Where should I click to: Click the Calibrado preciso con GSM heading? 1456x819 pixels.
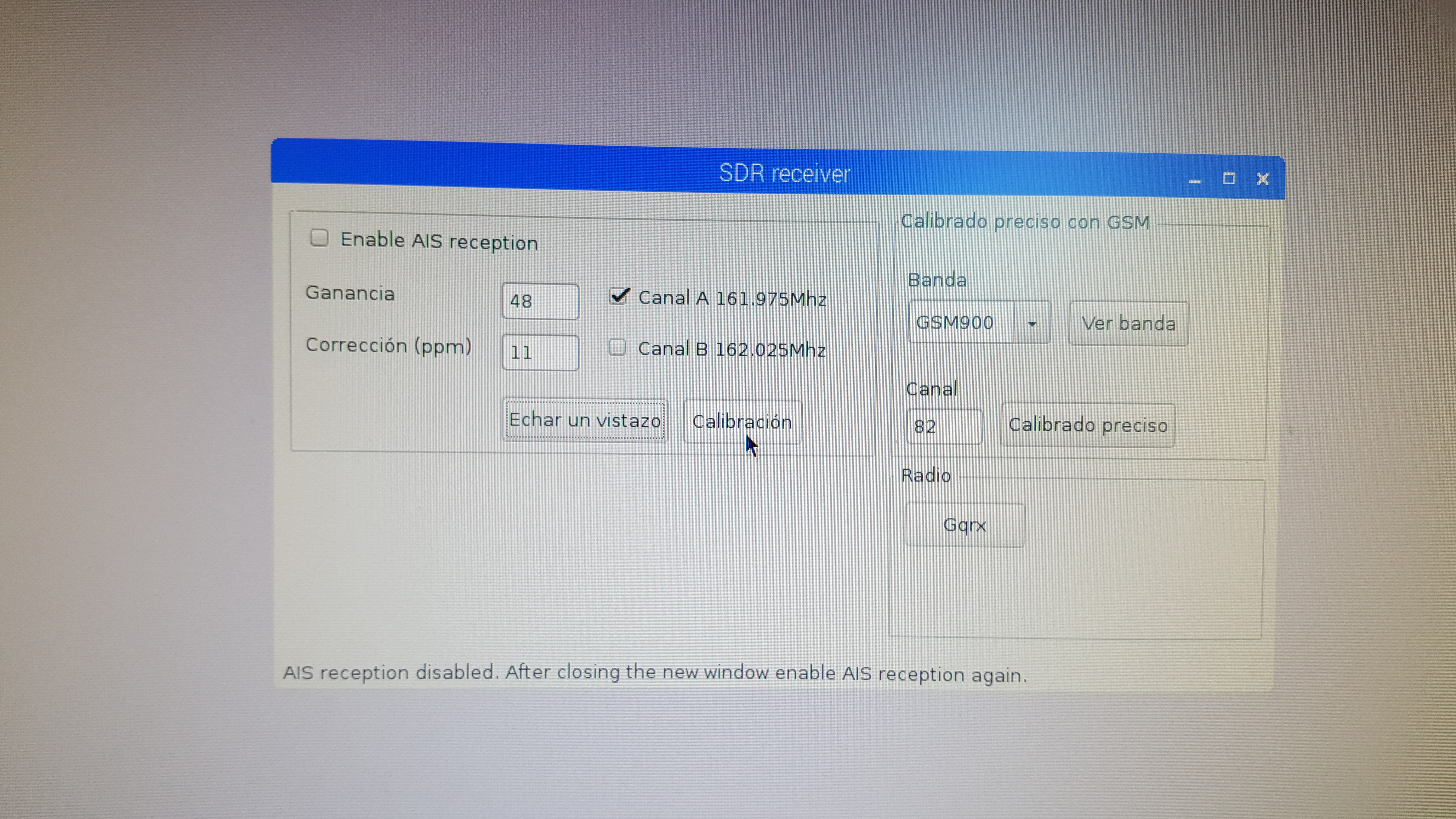coord(1025,221)
